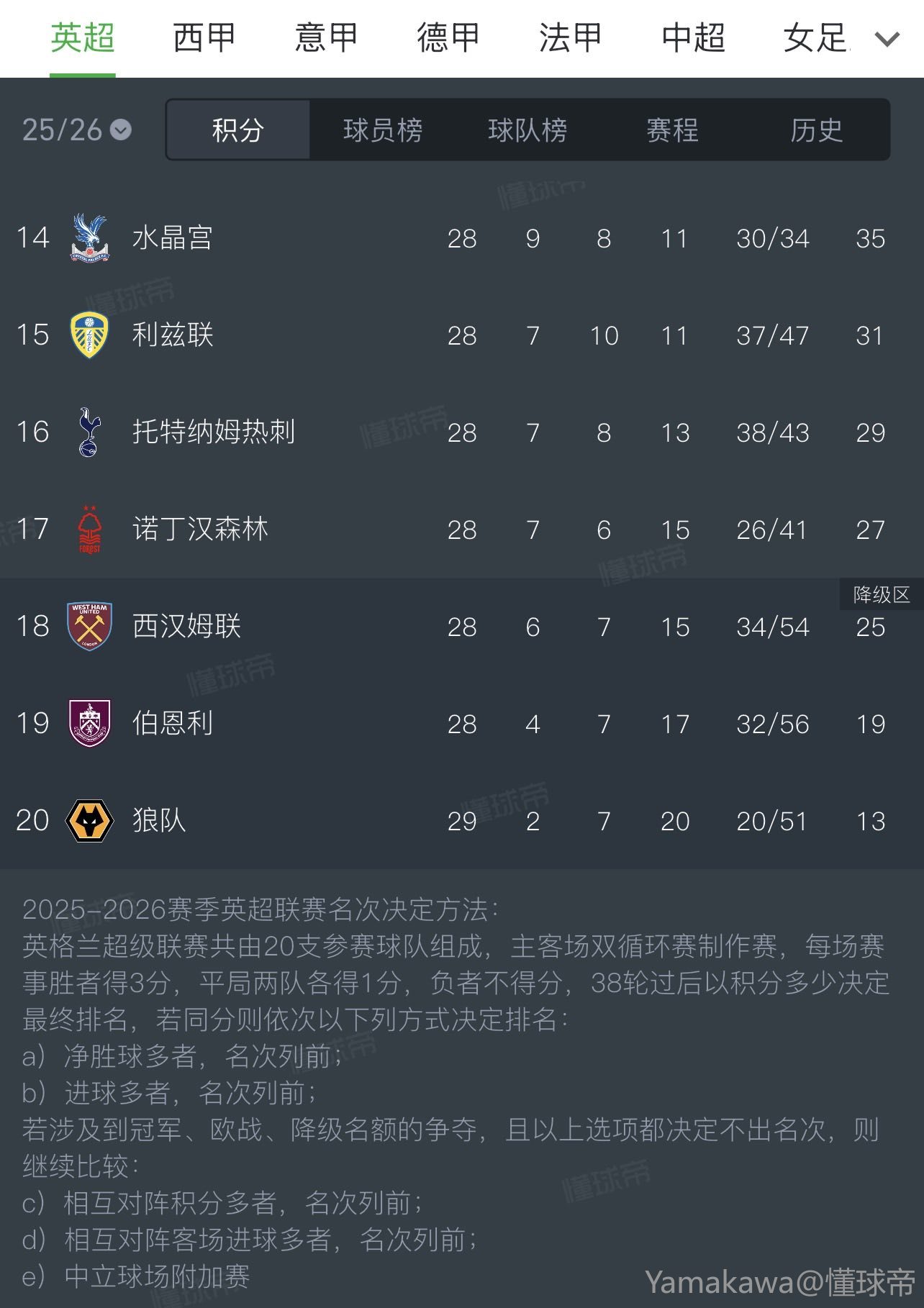
Task: Switch to the 德甲 league tab
Action: [x=448, y=37]
